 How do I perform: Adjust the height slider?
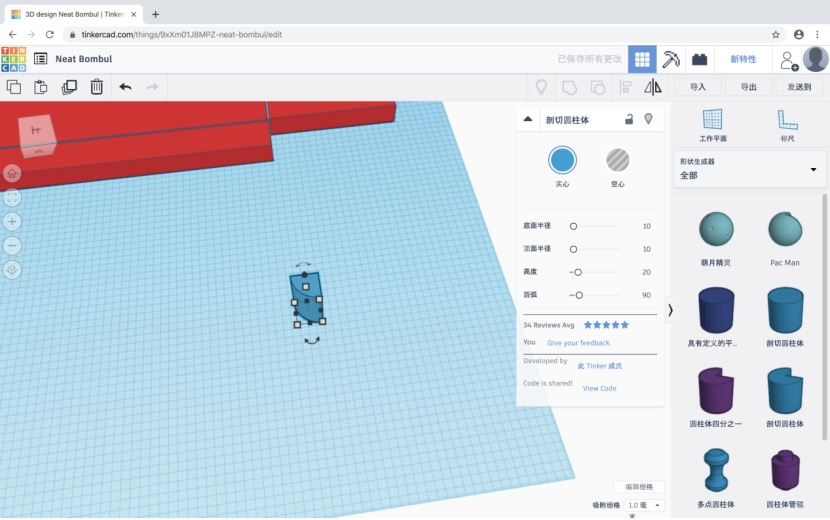pos(578,272)
